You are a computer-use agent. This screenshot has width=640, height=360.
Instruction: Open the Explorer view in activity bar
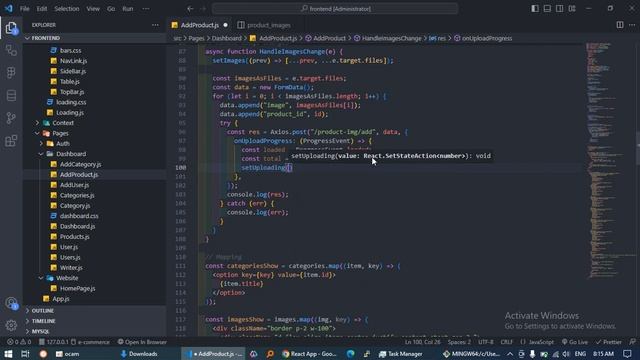(11, 28)
